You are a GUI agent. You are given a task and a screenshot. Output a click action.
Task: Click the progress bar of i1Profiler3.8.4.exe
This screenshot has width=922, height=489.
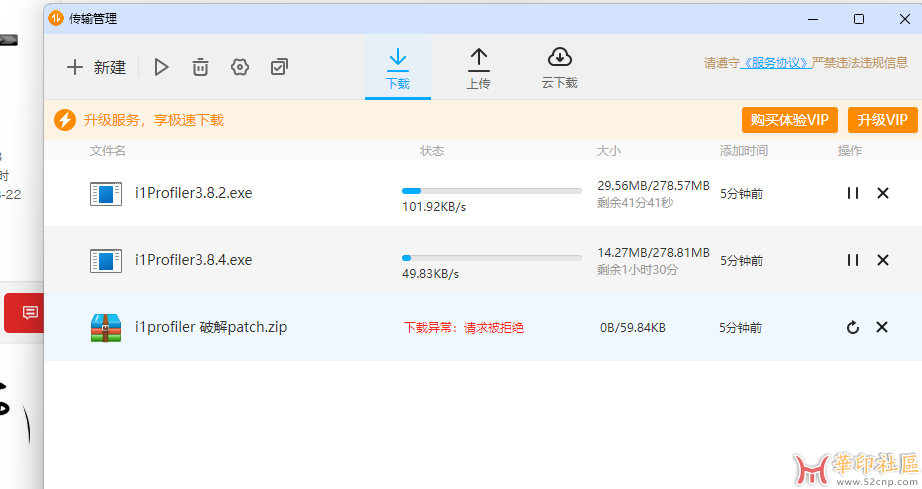pos(492,258)
